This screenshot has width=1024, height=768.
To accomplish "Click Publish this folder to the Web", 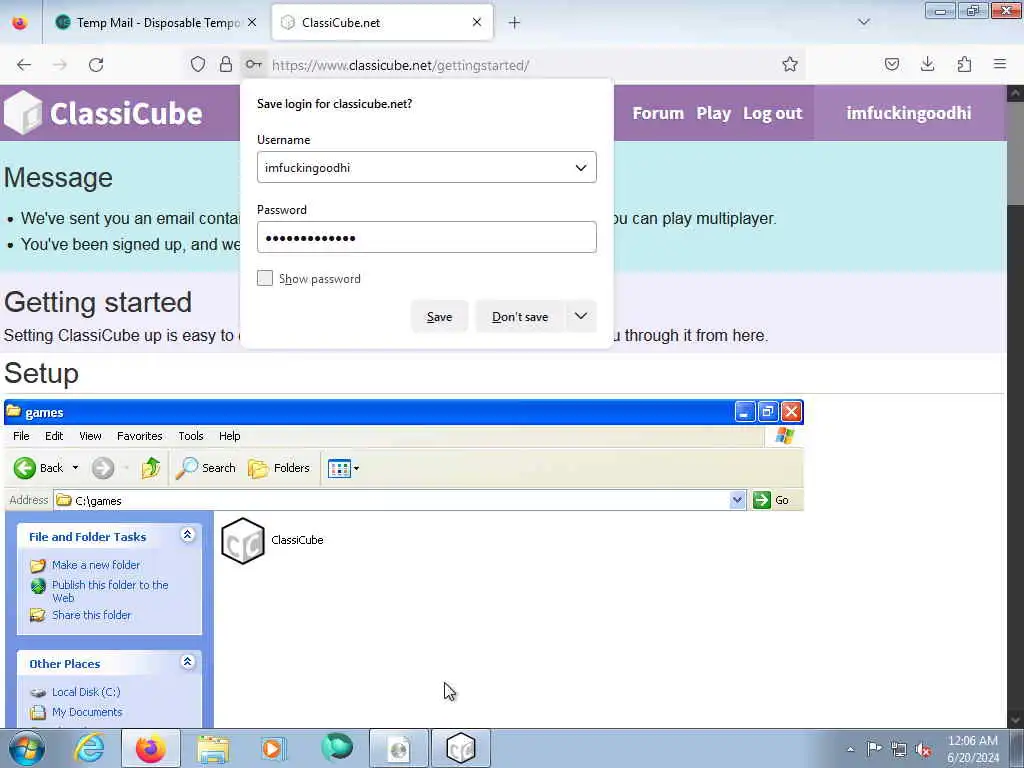I will pos(110,591).
